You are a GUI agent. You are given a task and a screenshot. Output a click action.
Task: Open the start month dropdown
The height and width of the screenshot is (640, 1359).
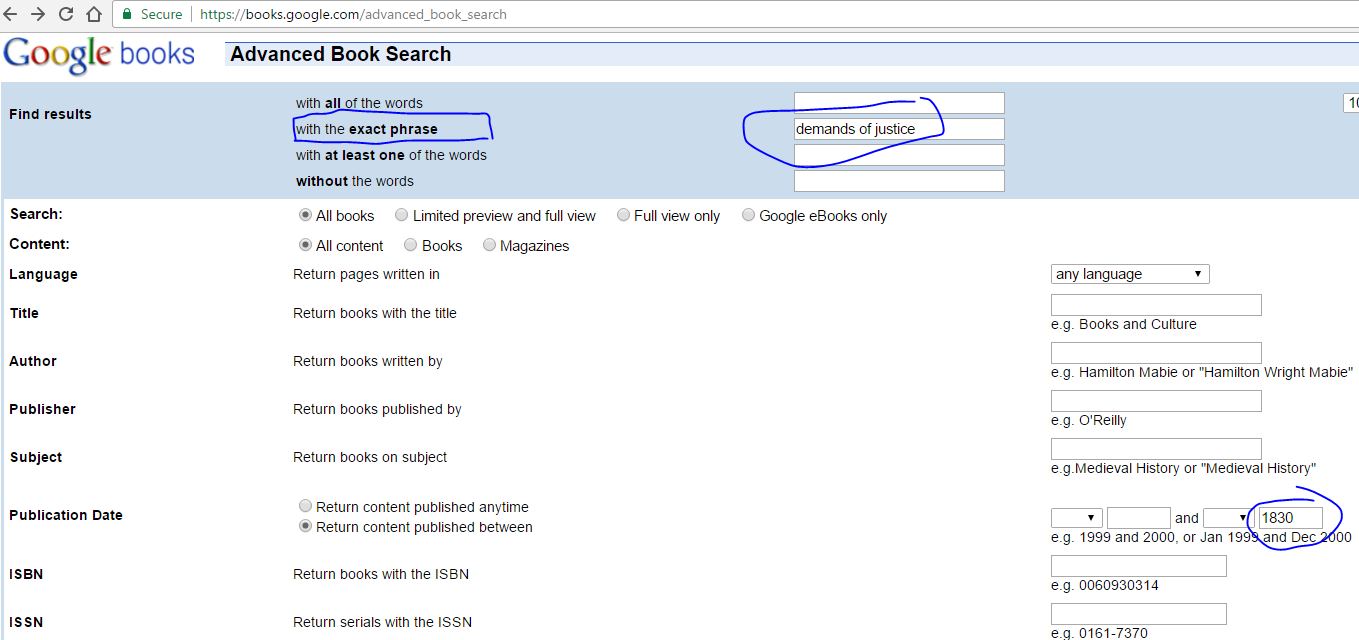click(x=1077, y=518)
